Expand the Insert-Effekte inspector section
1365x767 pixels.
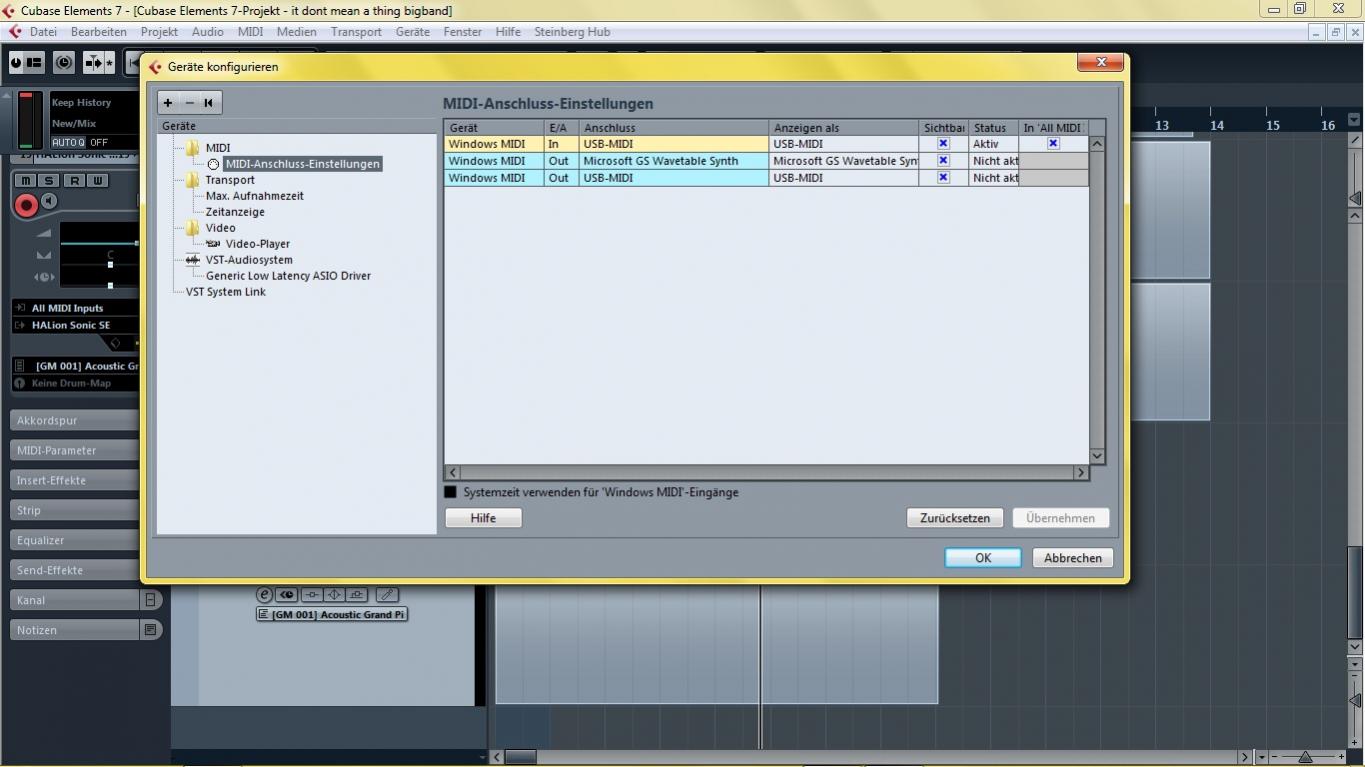pos(75,480)
